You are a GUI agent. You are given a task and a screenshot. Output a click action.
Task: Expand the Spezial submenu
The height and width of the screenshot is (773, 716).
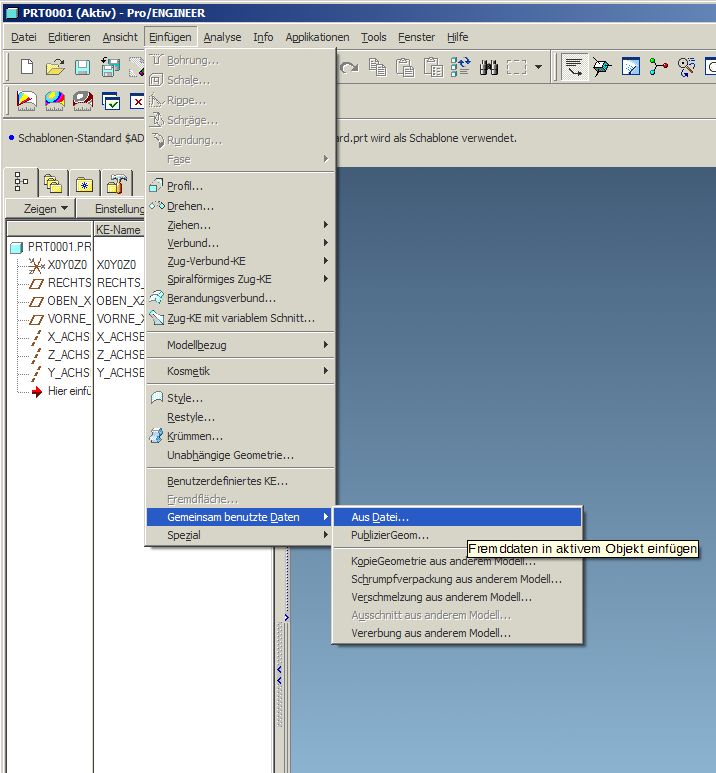[240, 535]
